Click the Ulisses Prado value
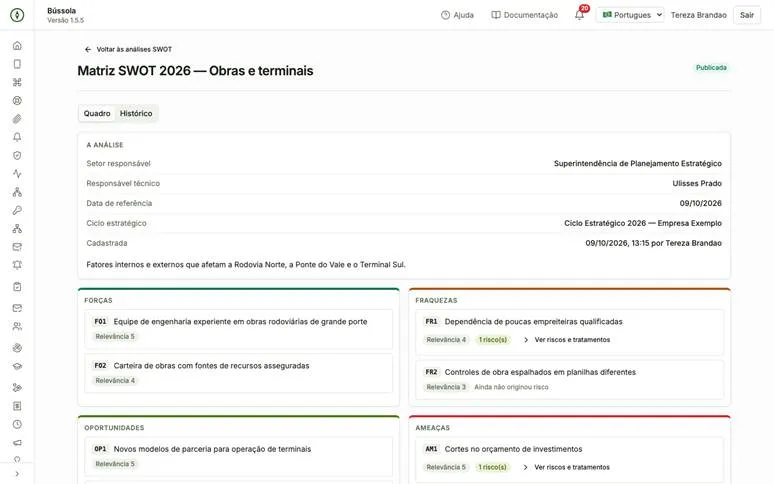This screenshot has width=774, height=484. 697,184
